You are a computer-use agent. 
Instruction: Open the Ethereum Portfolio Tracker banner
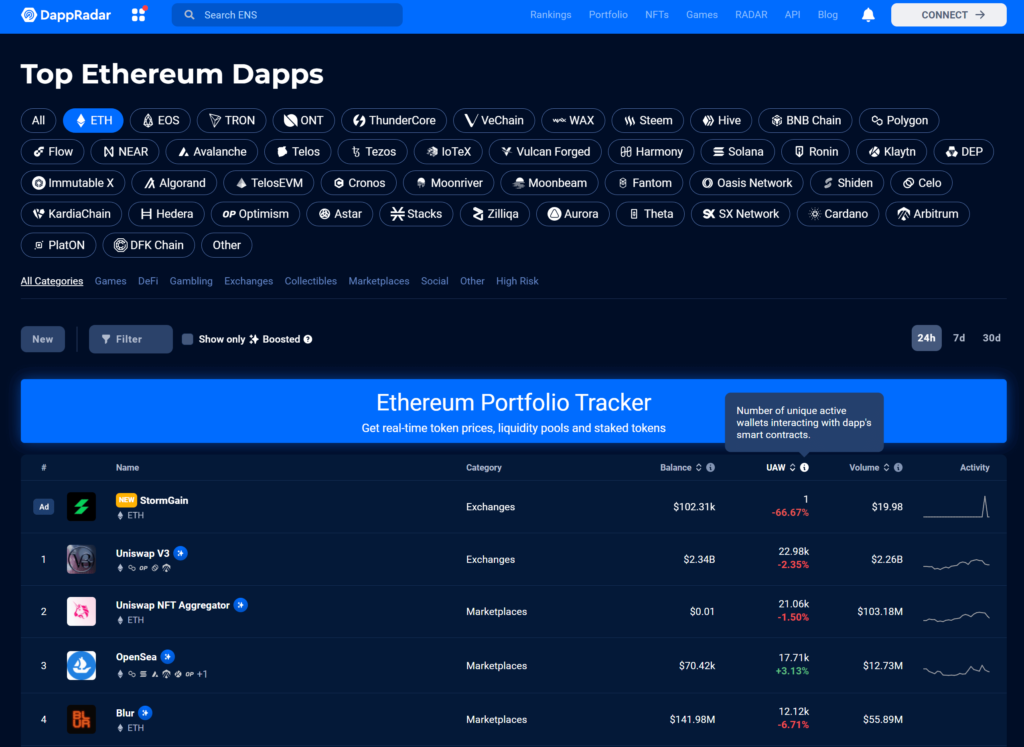[514, 411]
